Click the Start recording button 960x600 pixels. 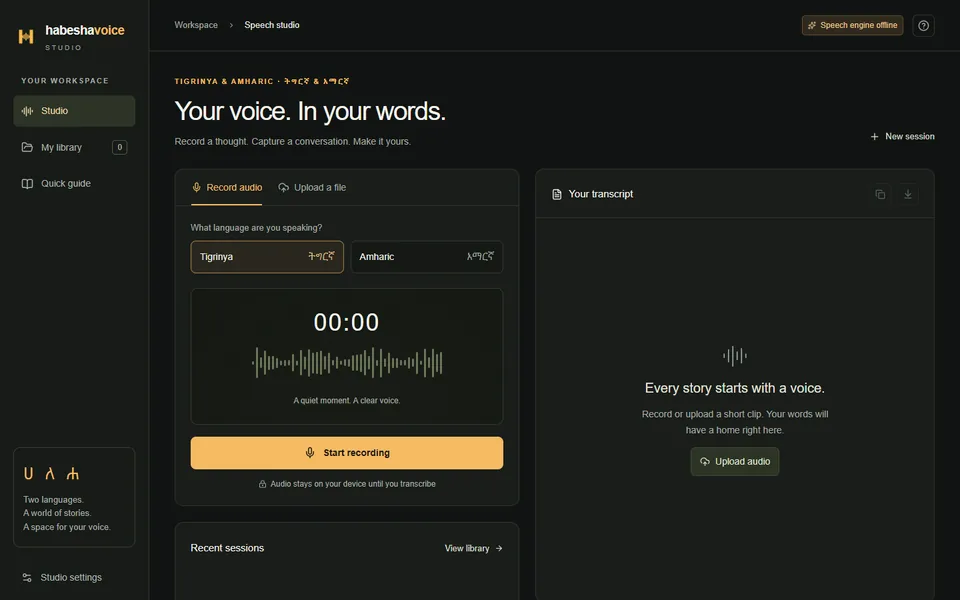pyautogui.click(x=347, y=453)
